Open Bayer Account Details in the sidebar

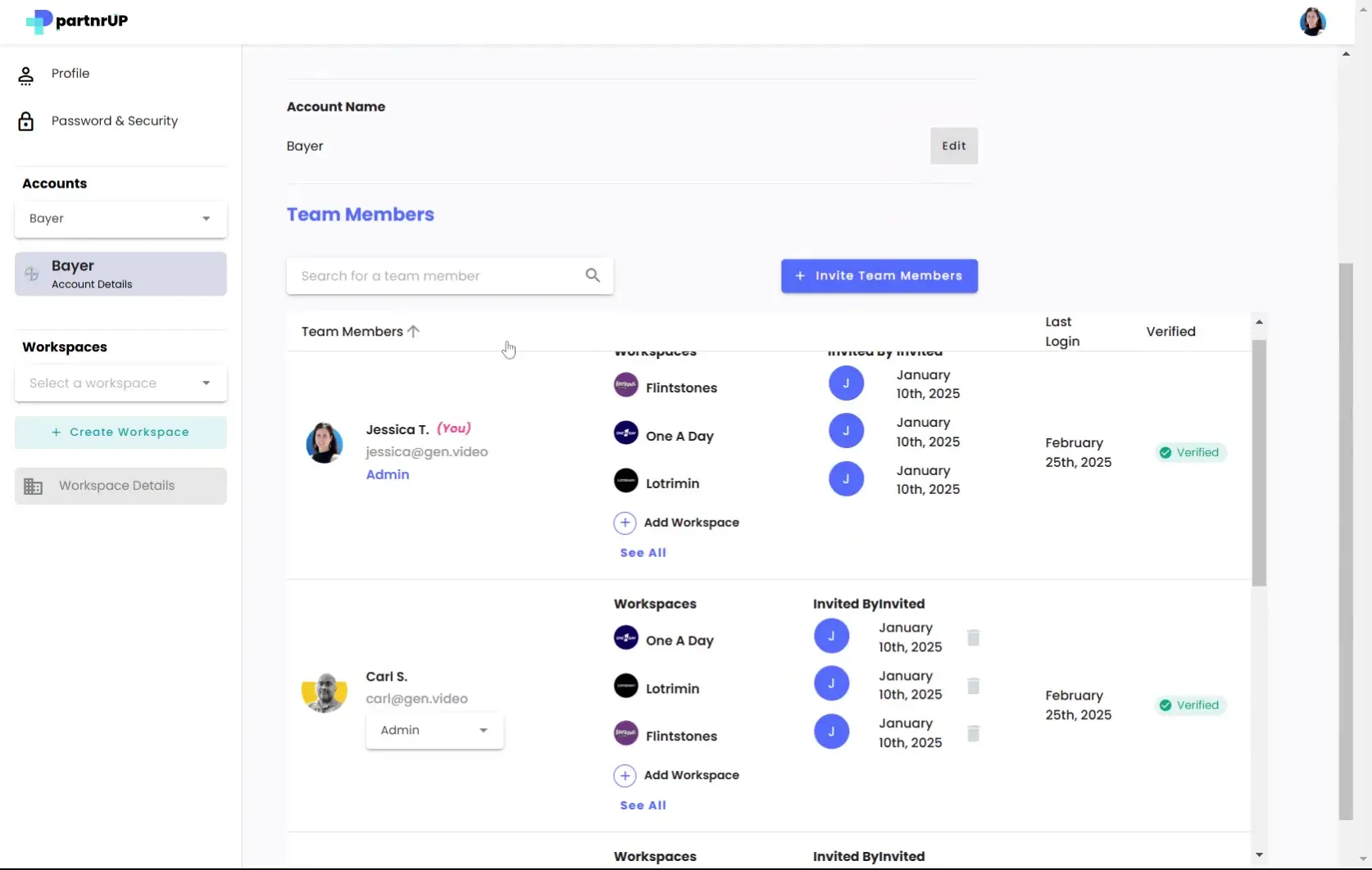coord(120,274)
